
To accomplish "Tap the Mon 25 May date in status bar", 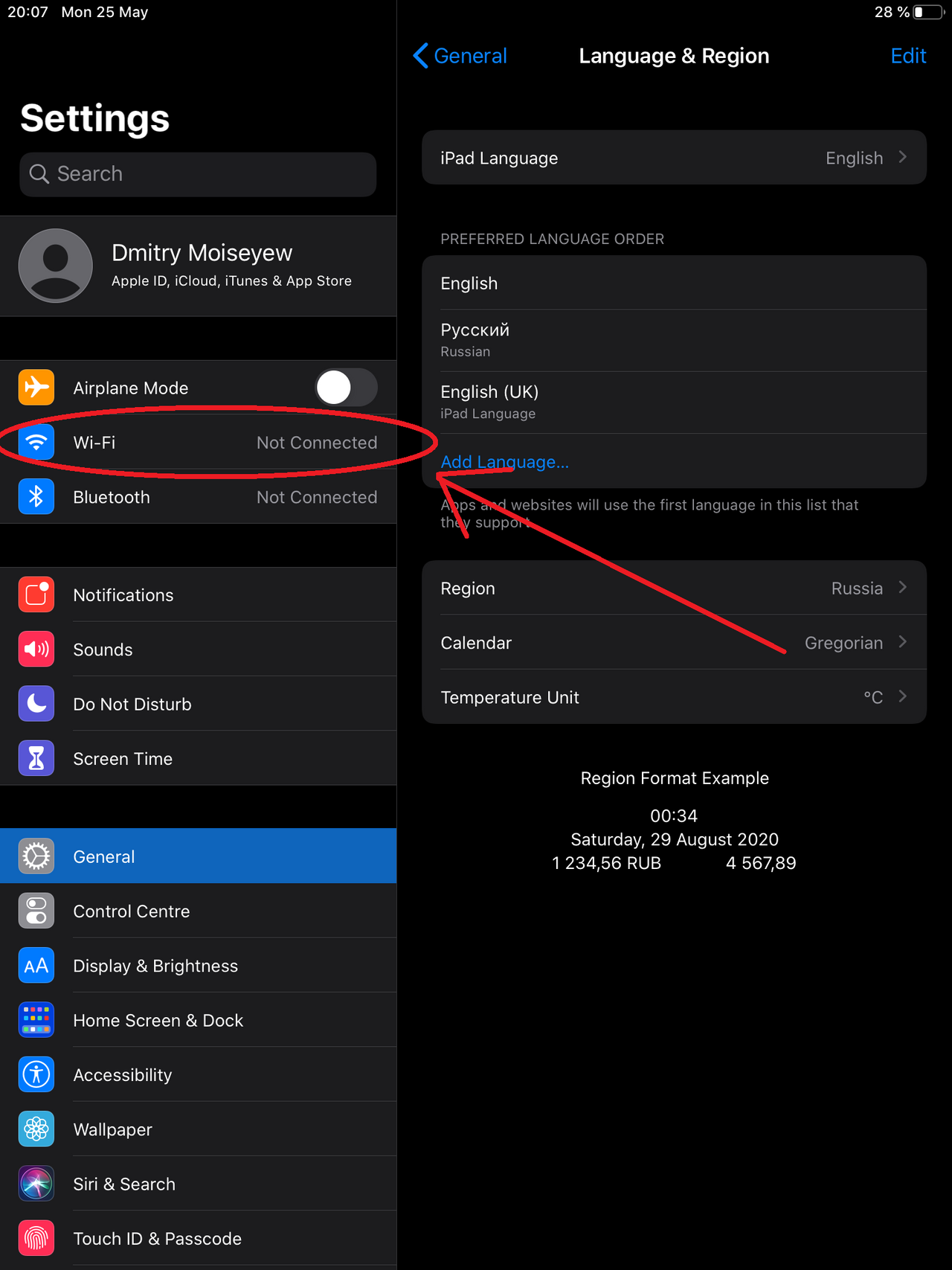I will pyautogui.click(x=105, y=12).
